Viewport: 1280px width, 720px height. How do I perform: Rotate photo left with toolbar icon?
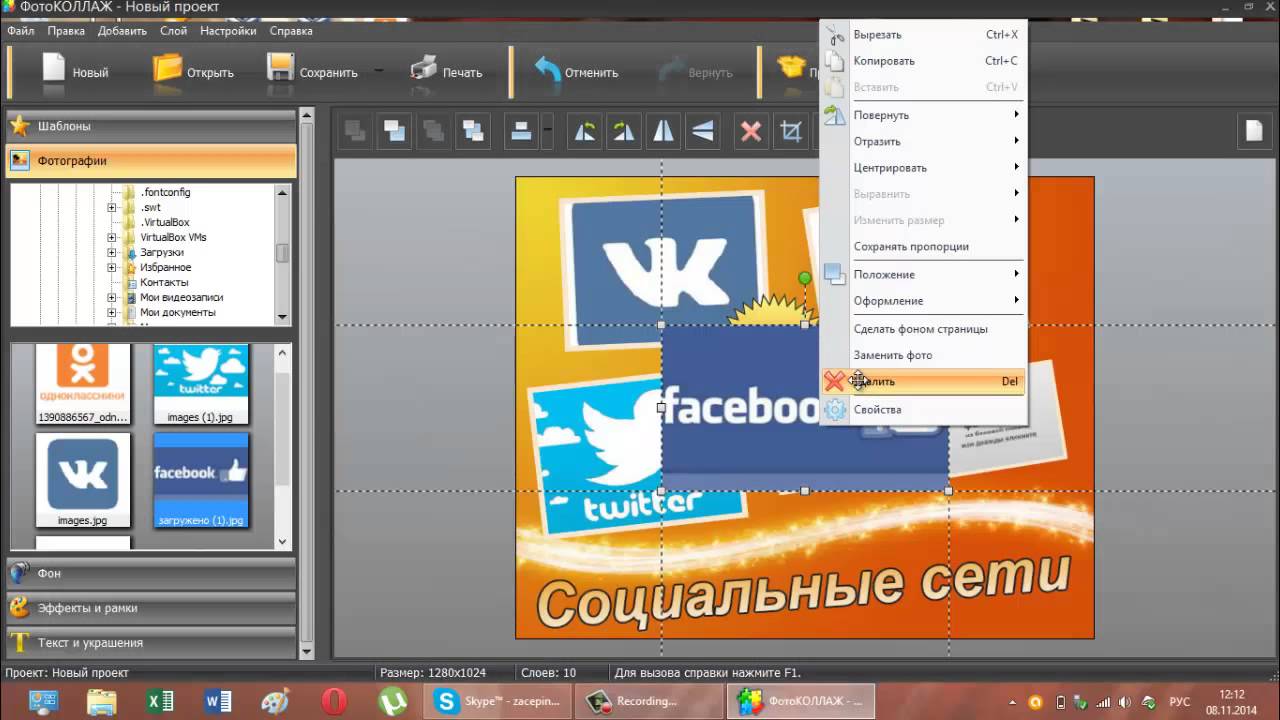tap(585, 131)
